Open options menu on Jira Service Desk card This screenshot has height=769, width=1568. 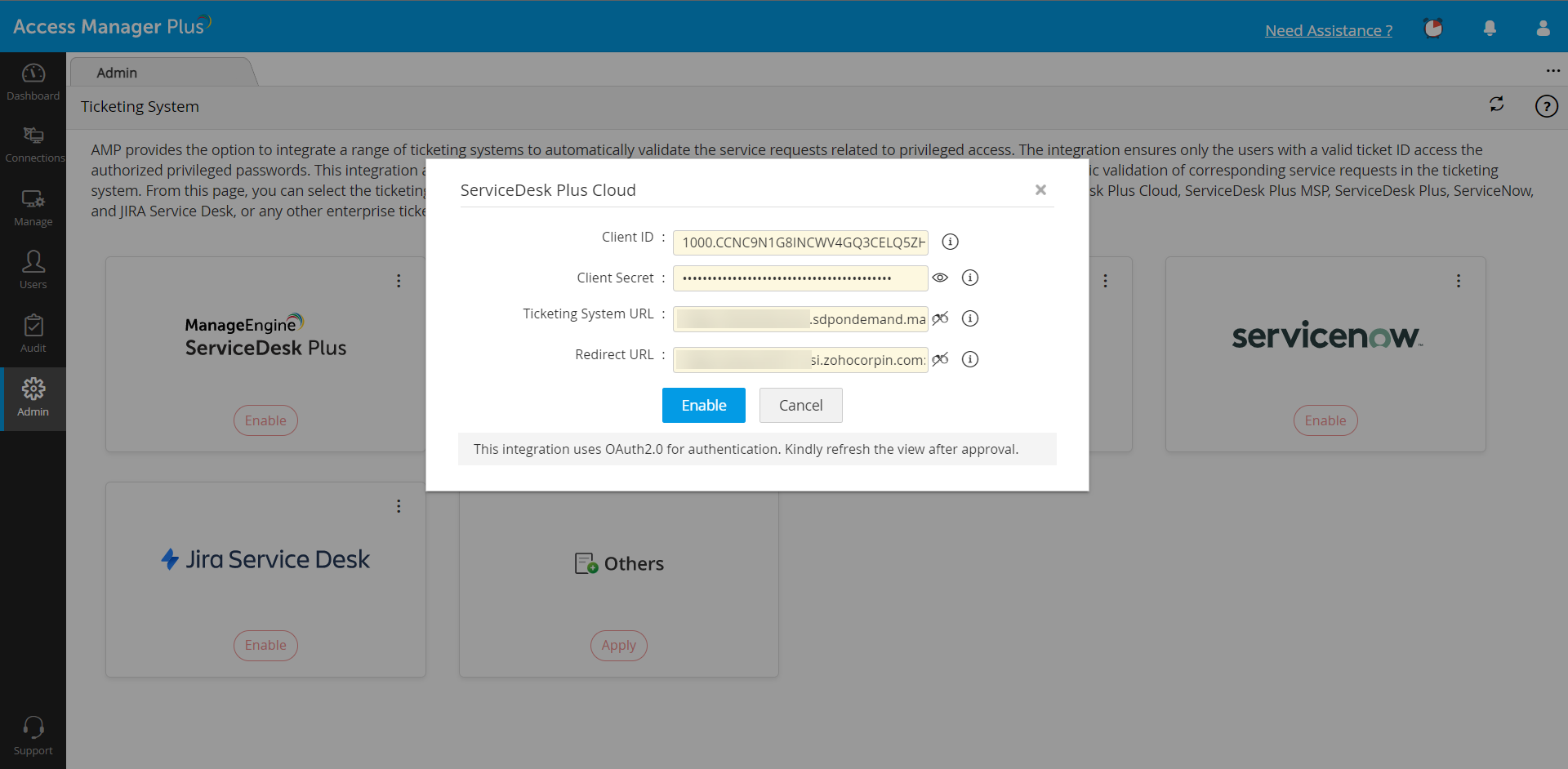pos(399,506)
